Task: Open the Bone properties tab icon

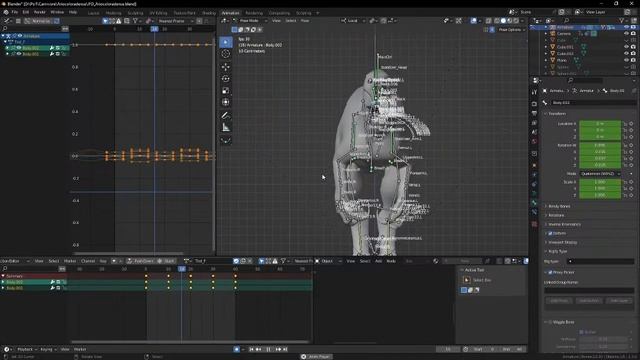Action: (x=534, y=203)
